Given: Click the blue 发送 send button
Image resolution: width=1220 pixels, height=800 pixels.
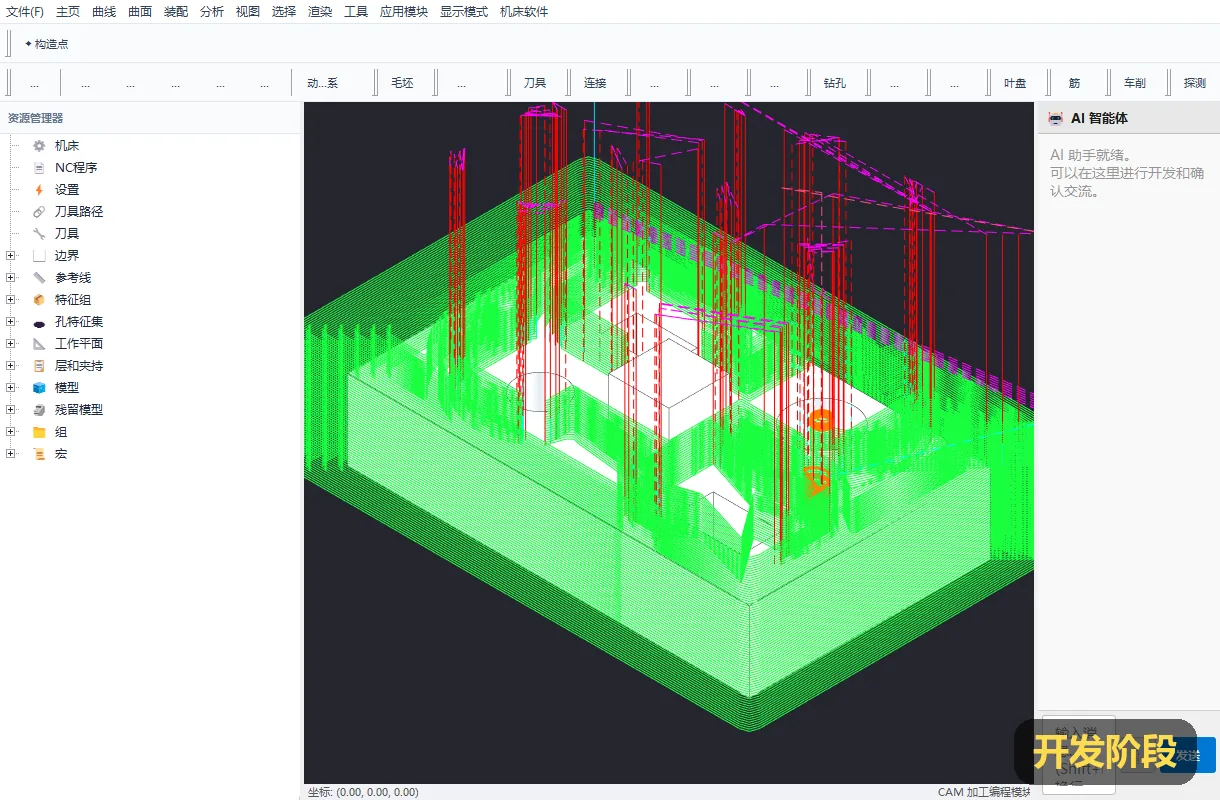Looking at the screenshot, I should [1190, 755].
